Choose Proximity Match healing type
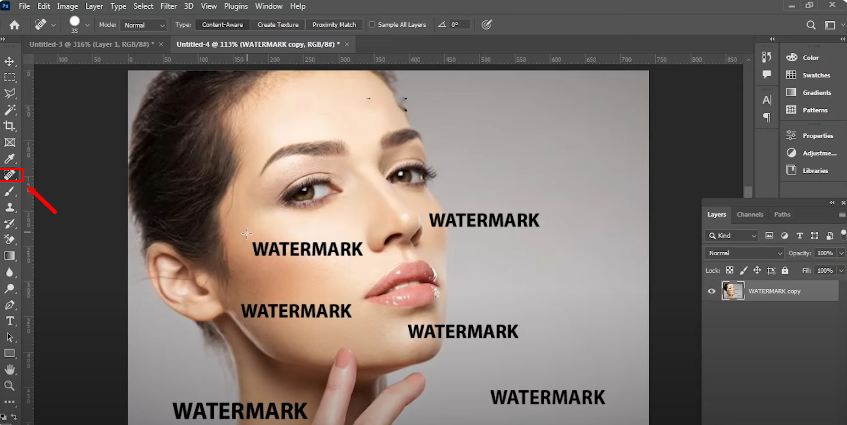The image size is (847, 425). (334, 25)
